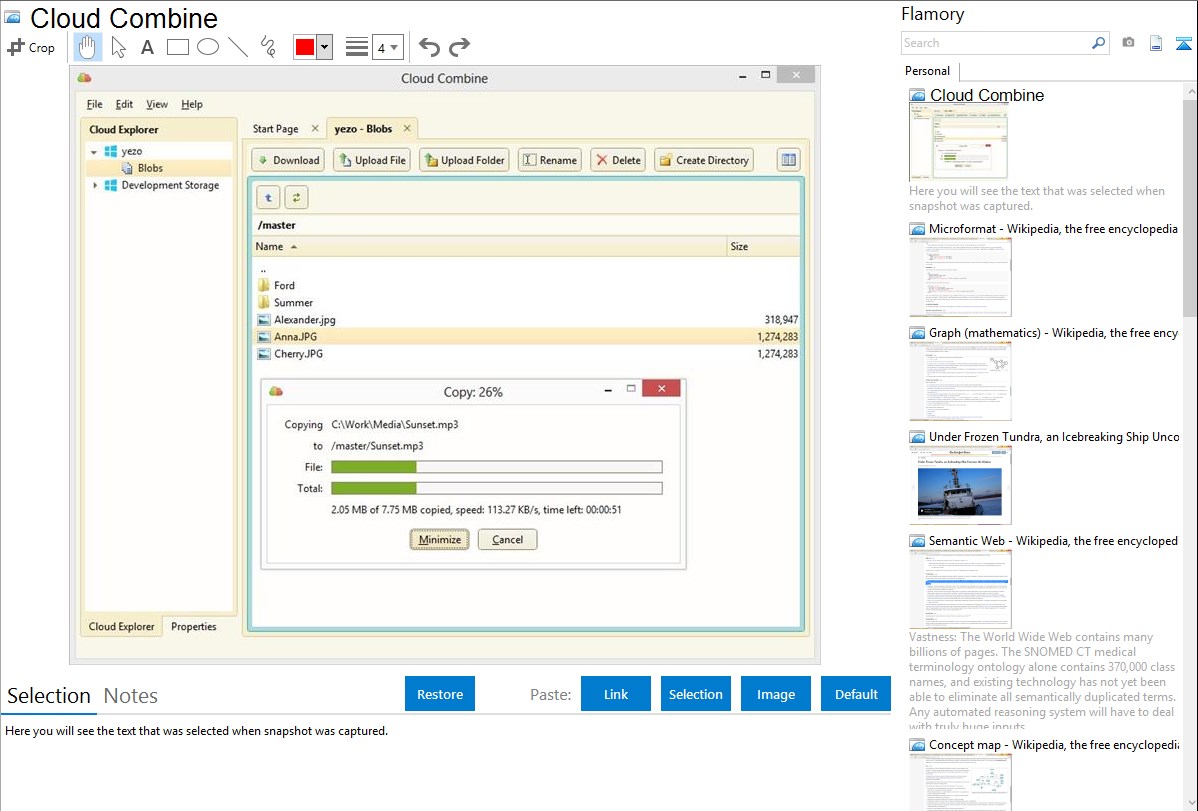The image size is (1198, 811).
Task: Open the line width dropdown
Action: click(x=387, y=47)
